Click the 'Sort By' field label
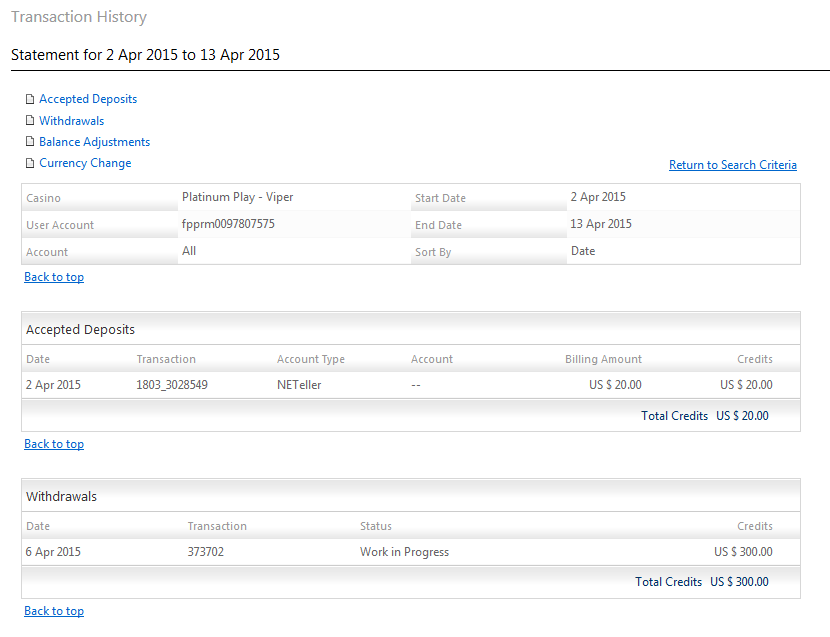Viewport: 830px width, 637px height. point(433,252)
